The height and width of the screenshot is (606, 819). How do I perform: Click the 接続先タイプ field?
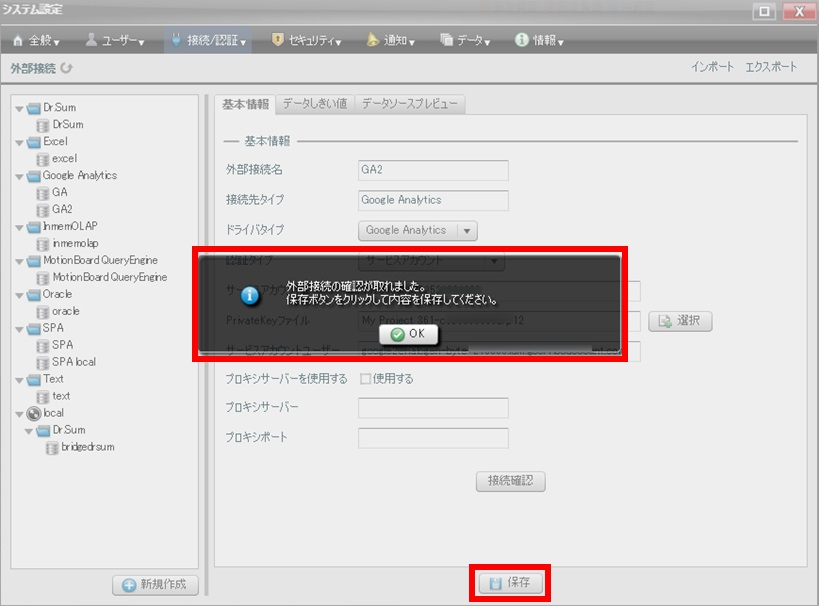(x=433, y=200)
